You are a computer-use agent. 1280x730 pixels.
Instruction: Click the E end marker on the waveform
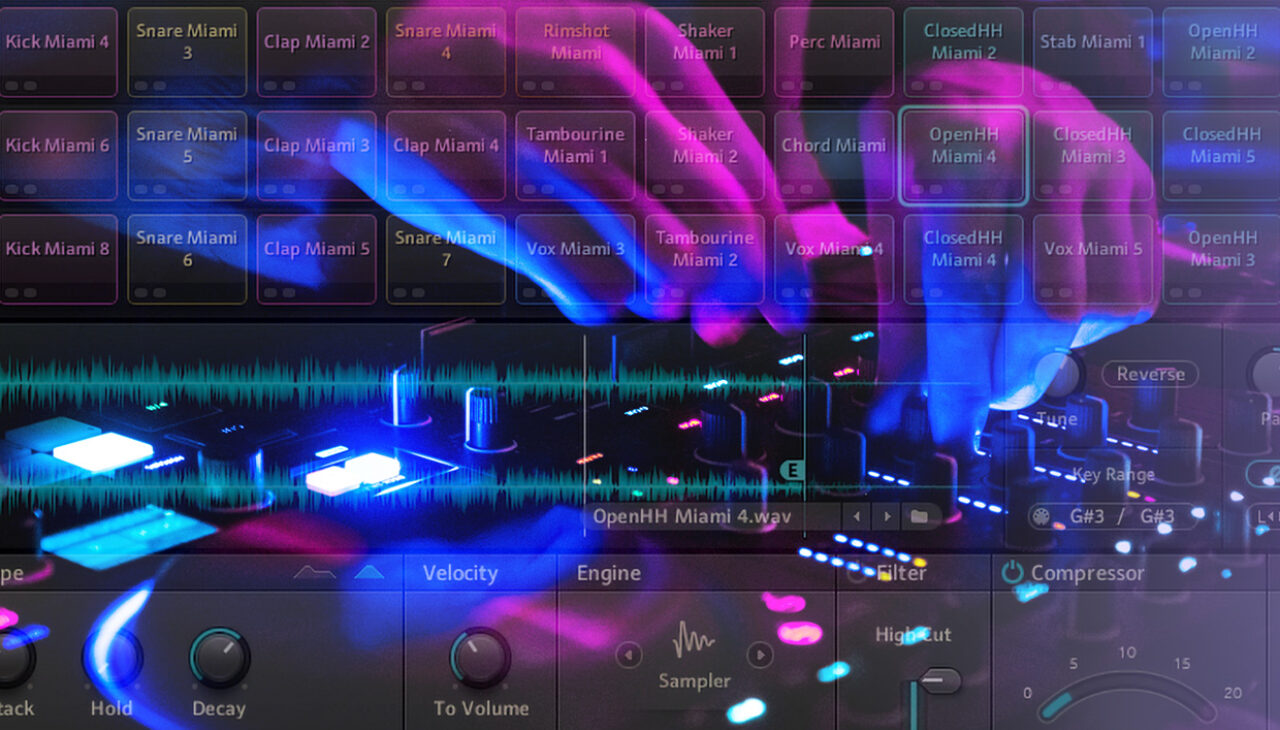click(x=793, y=468)
